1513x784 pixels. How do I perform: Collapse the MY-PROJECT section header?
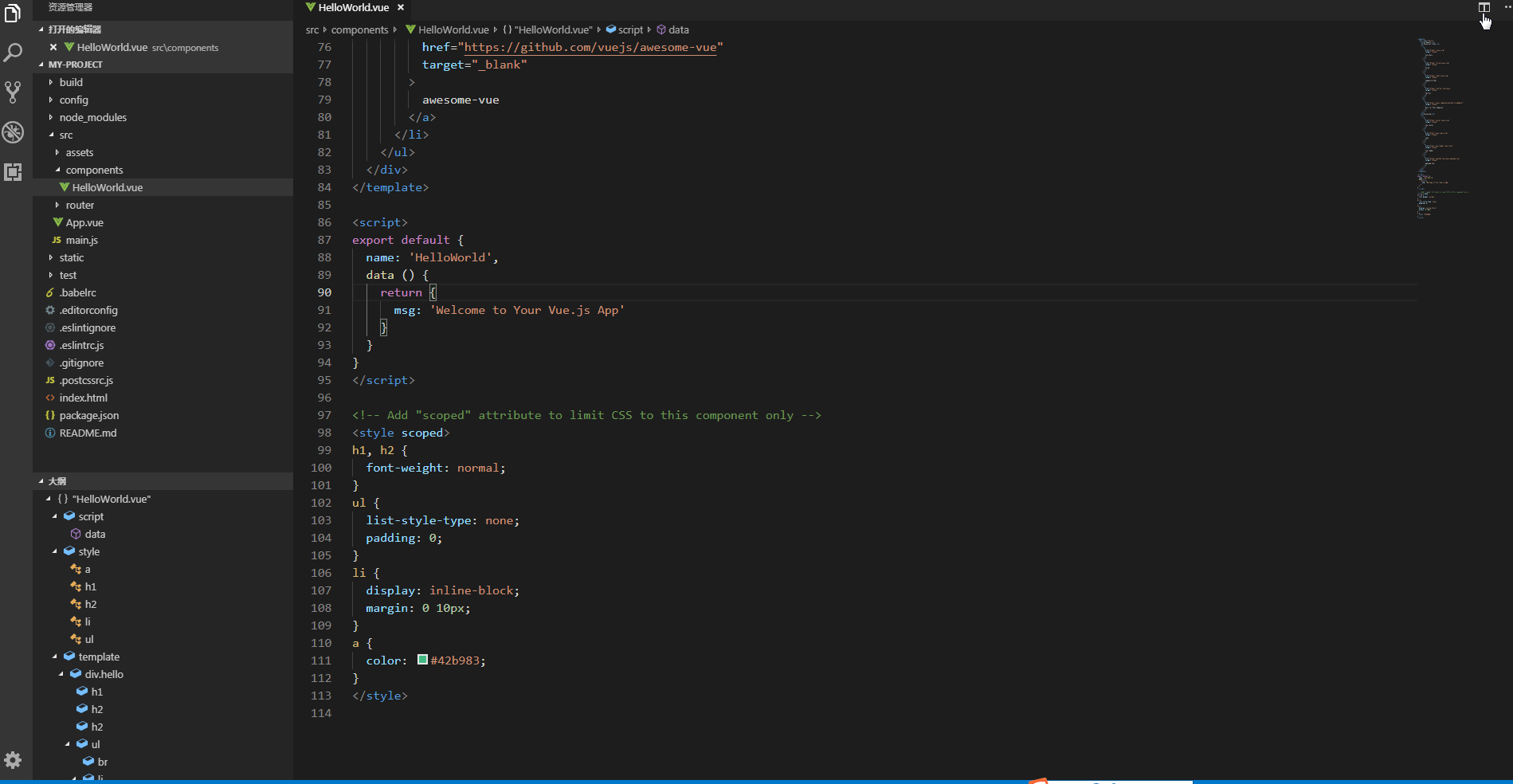(x=163, y=65)
